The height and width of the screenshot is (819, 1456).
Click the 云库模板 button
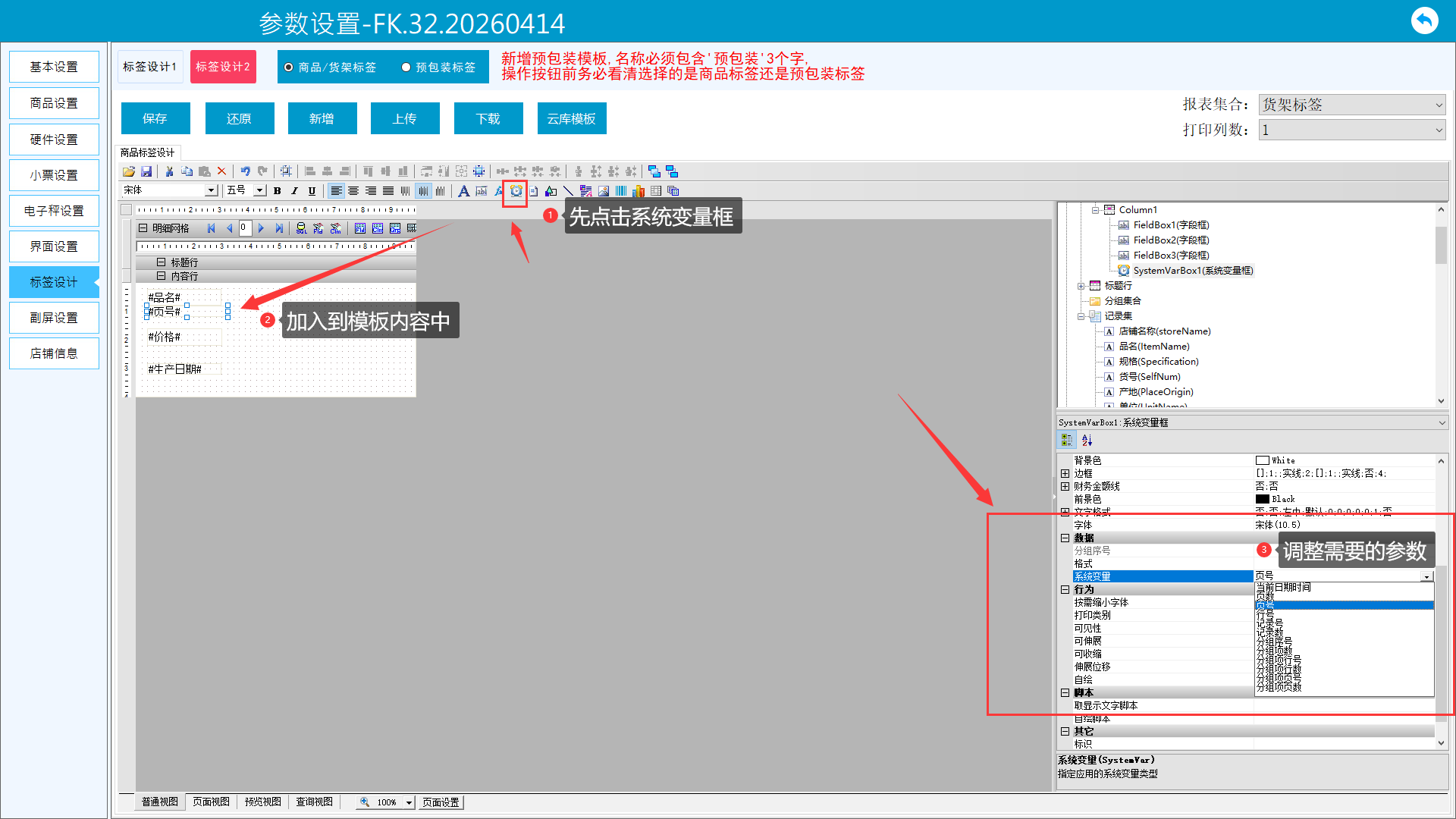point(571,118)
